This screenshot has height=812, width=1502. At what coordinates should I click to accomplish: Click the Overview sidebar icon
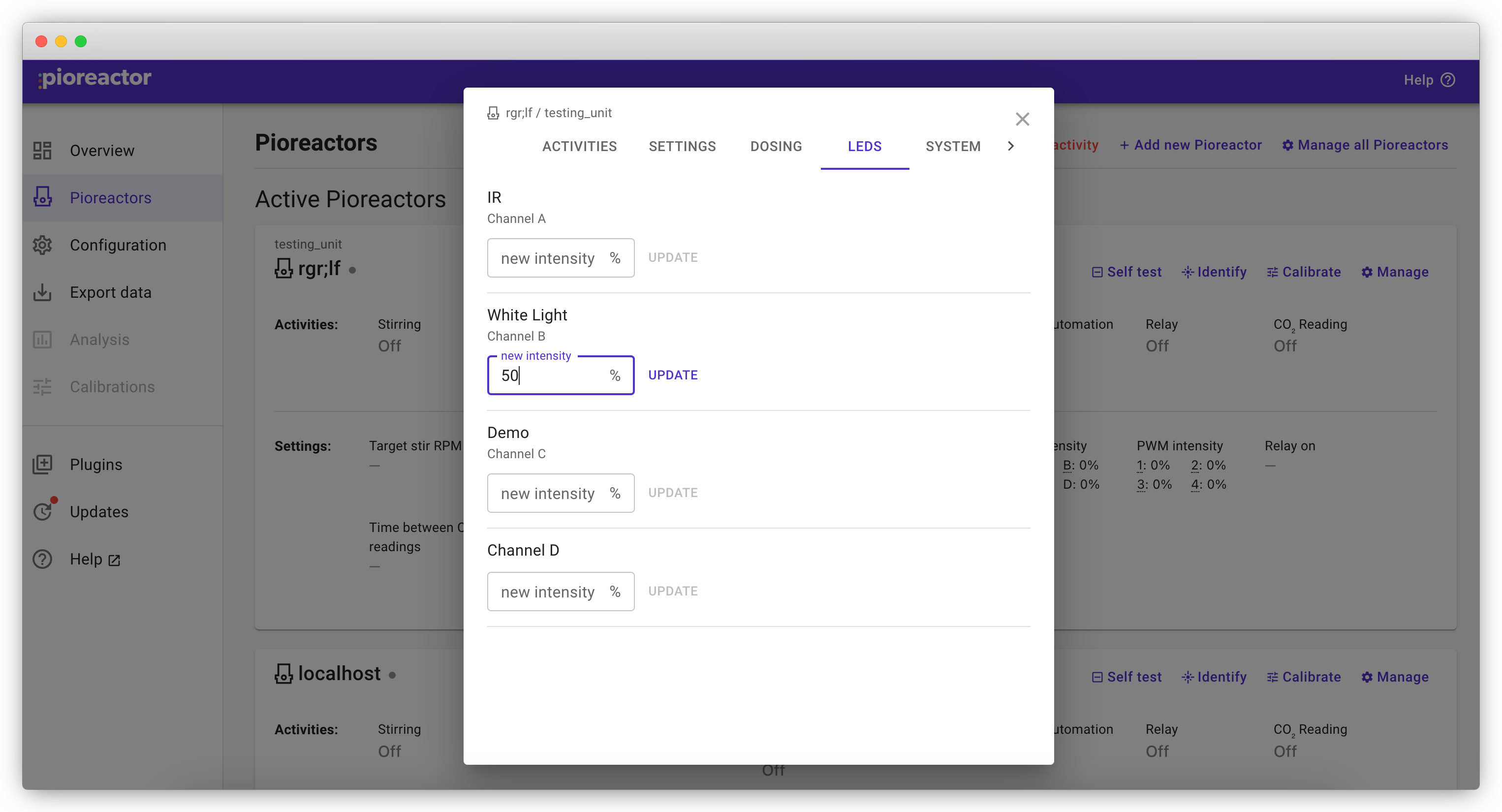coord(43,150)
